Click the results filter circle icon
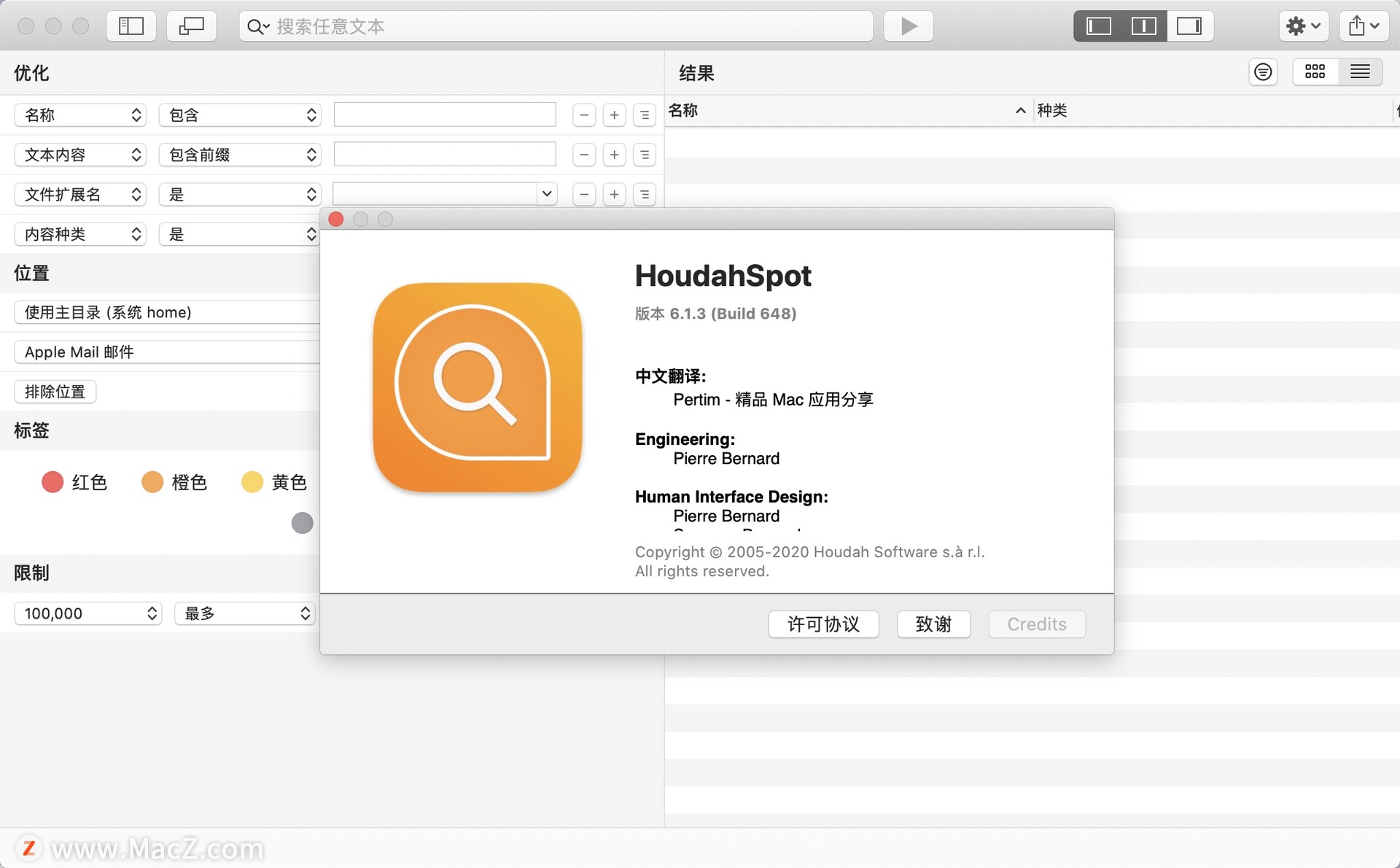Screen dimensions: 1400x868 point(1263,71)
